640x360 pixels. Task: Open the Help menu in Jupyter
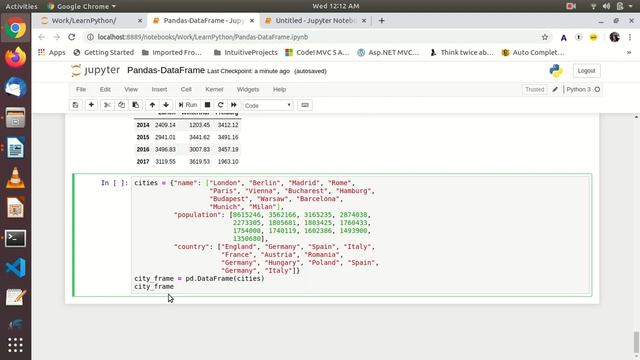click(x=279, y=89)
